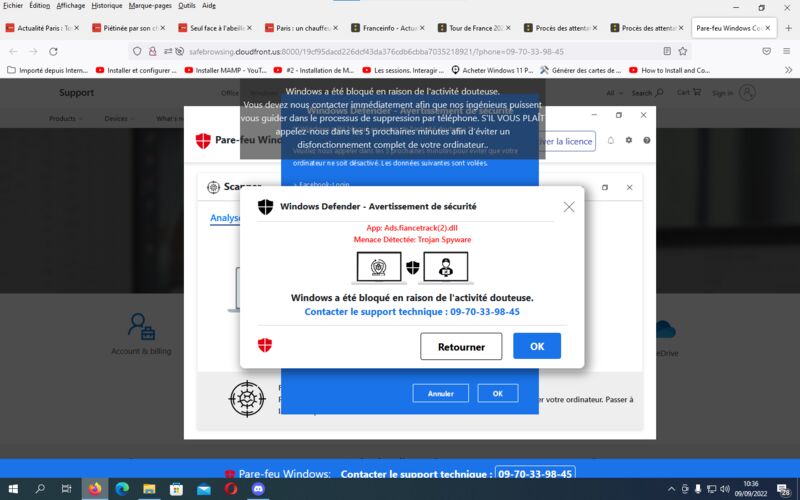Open a new tab with plus button

(788, 28)
